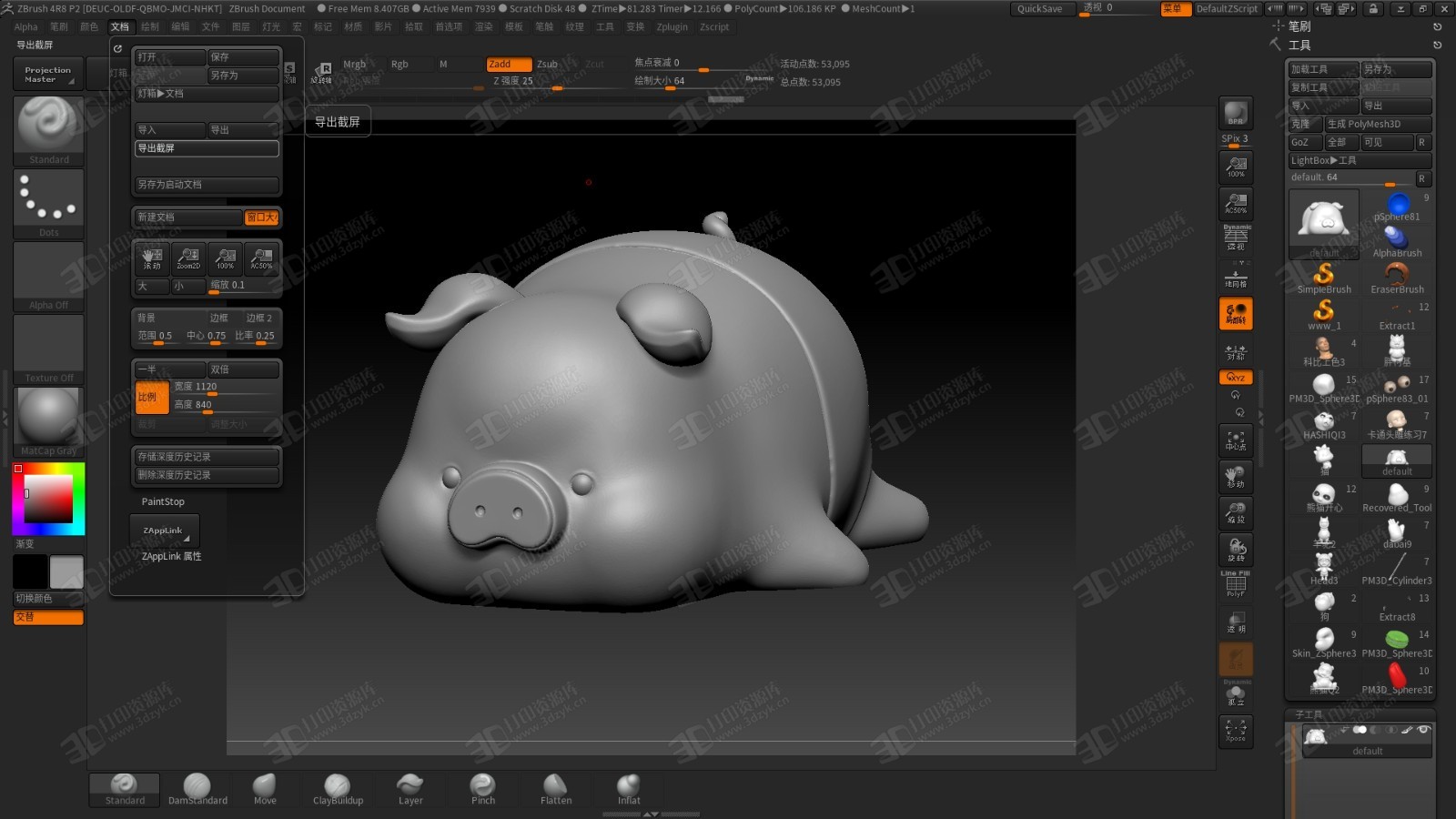This screenshot has height=819, width=1456.
Task: Toggle Dynamic perspective 透视 button
Action: (1236, 239)
